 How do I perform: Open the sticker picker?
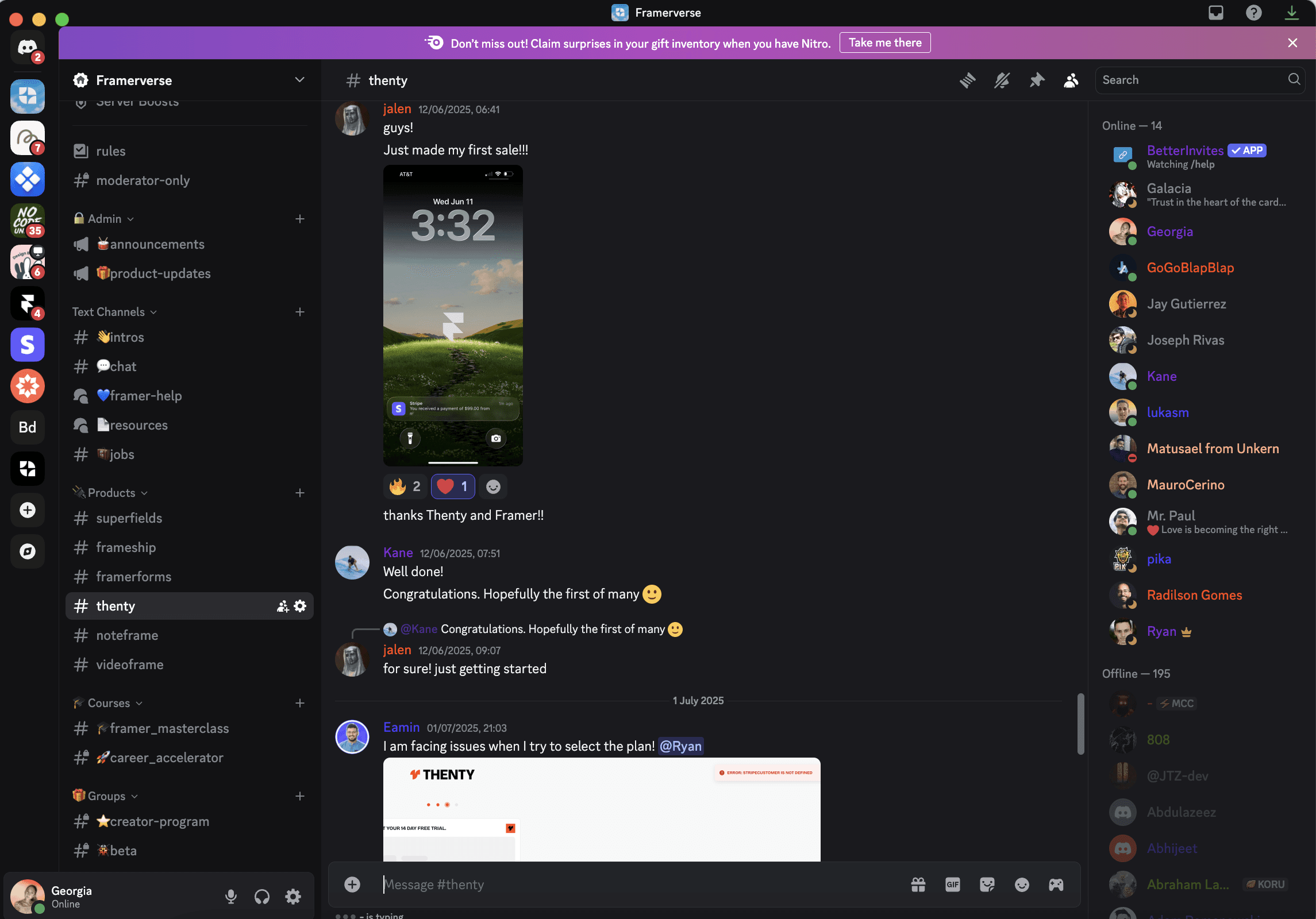pyautogui.click(x=987, y=885)
